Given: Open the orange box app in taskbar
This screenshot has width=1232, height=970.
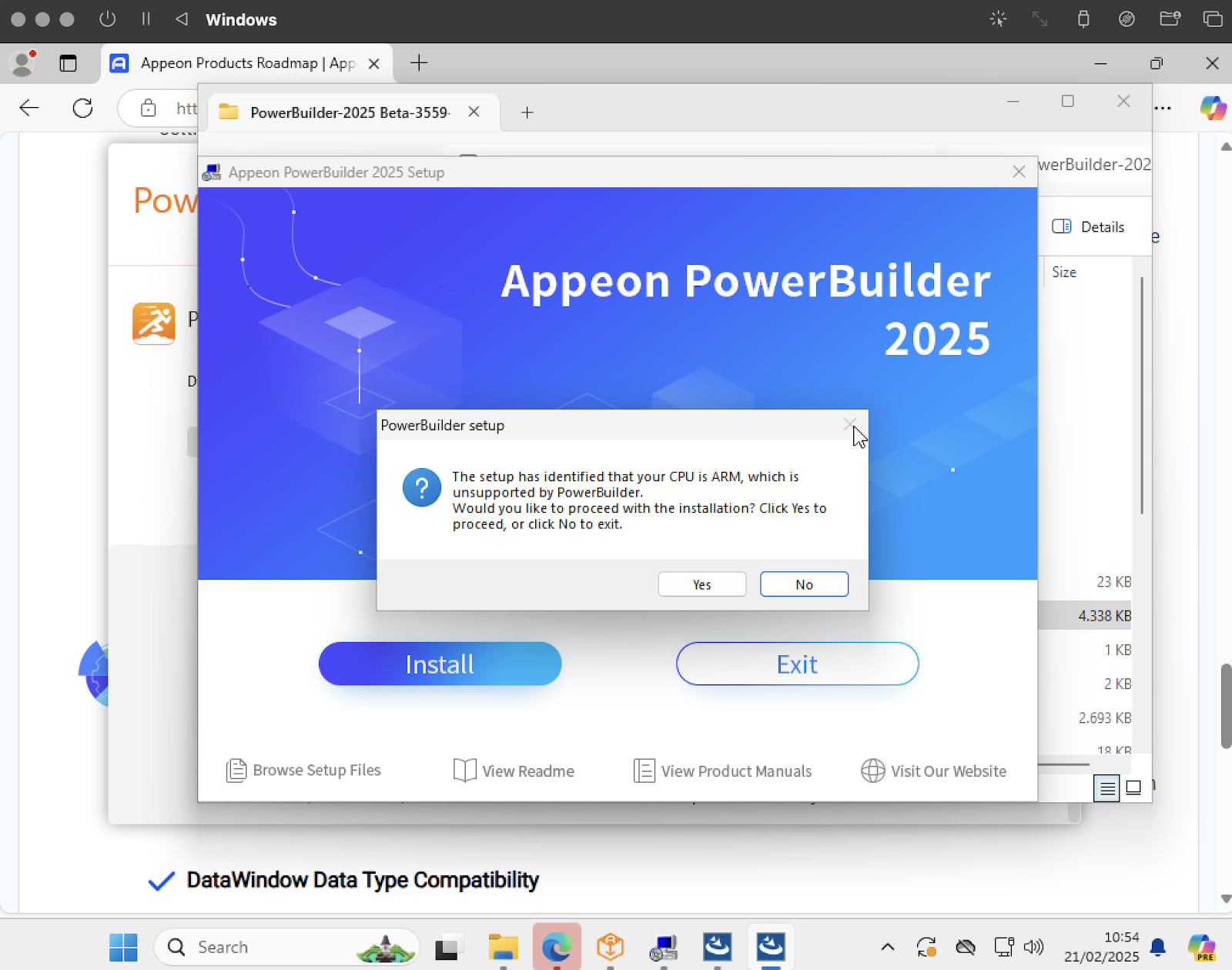Looking at the screenshot, I should [x=610, y=947].
